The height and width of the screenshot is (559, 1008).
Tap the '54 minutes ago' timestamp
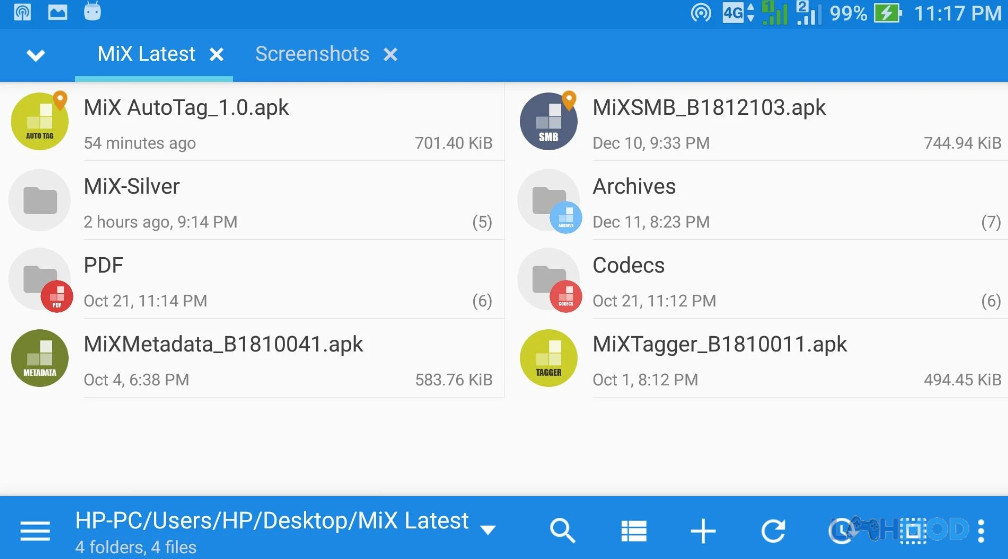click(140, 143)
